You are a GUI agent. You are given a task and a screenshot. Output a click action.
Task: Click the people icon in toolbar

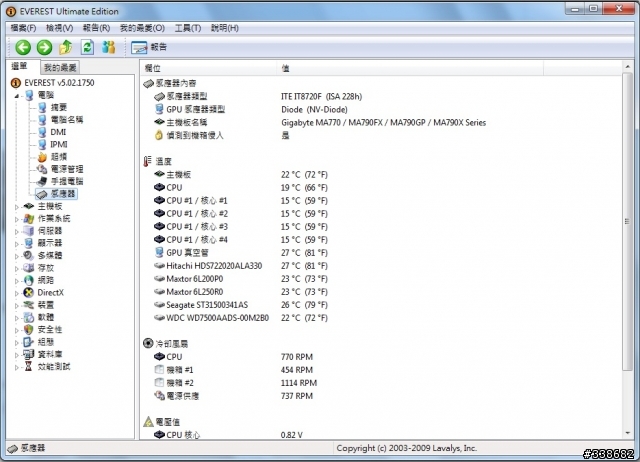point(109,47)
